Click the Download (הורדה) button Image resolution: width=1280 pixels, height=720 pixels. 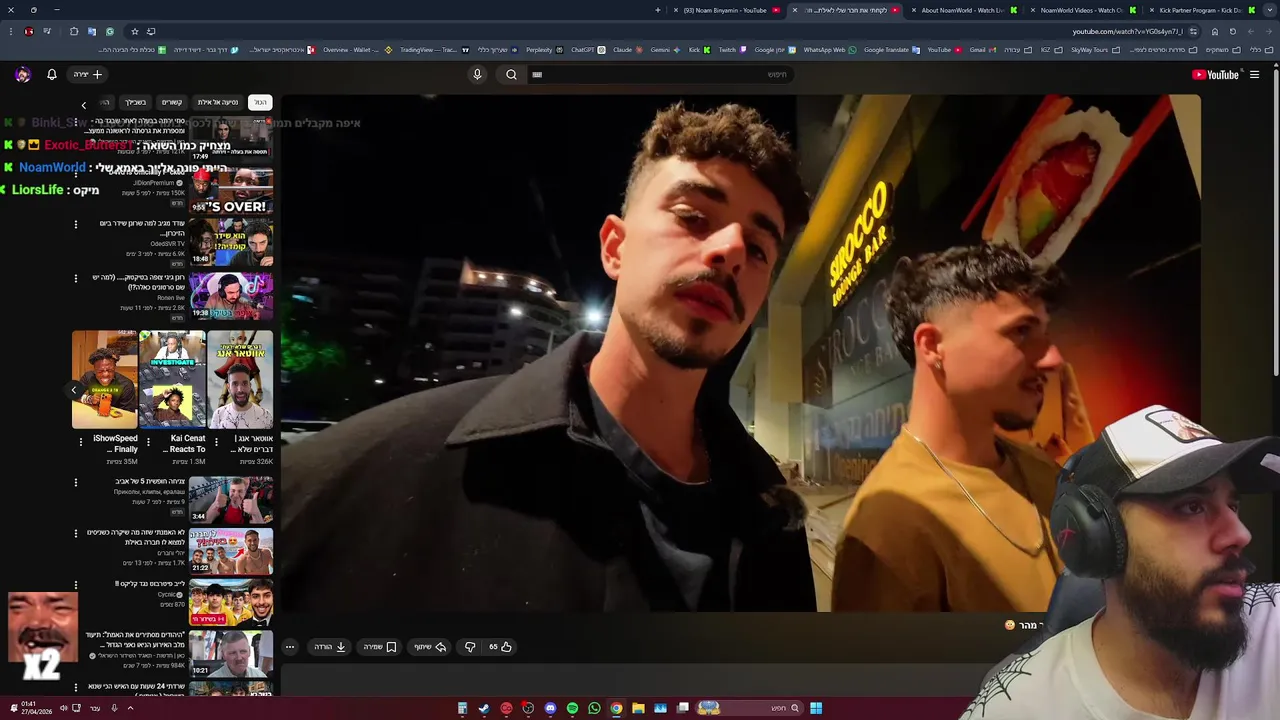click(330, 647)
